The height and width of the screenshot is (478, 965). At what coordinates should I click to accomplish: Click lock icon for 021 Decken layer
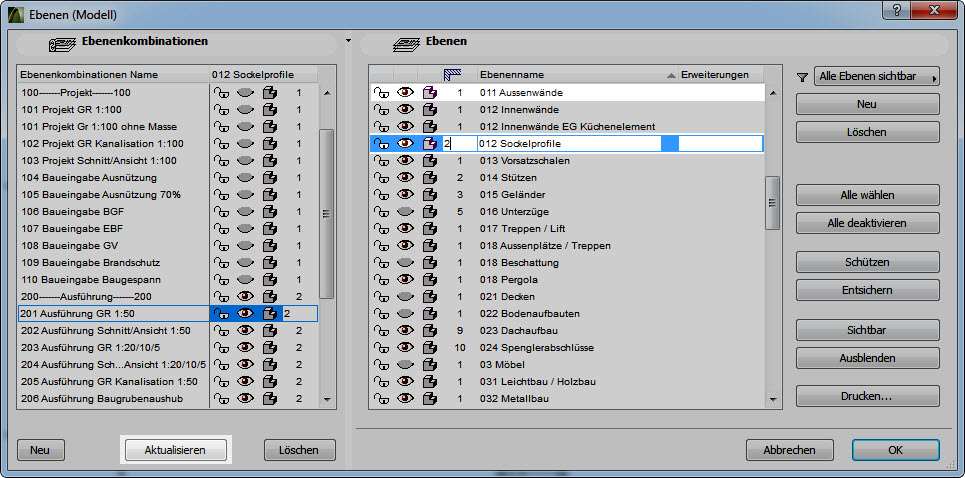point(382,297)
